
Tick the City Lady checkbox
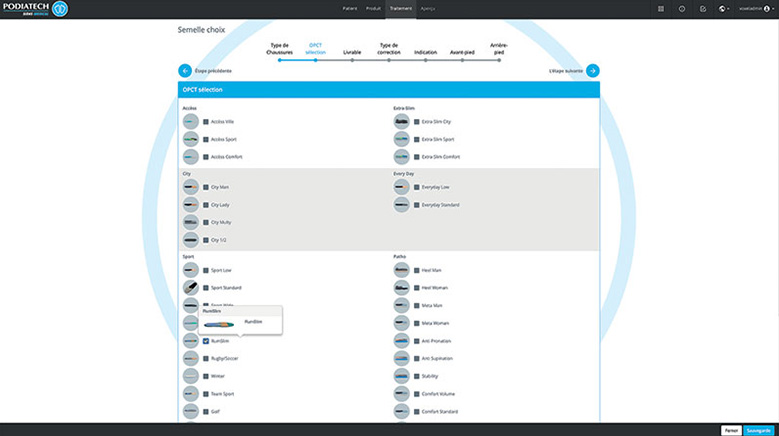coord(206,204)
